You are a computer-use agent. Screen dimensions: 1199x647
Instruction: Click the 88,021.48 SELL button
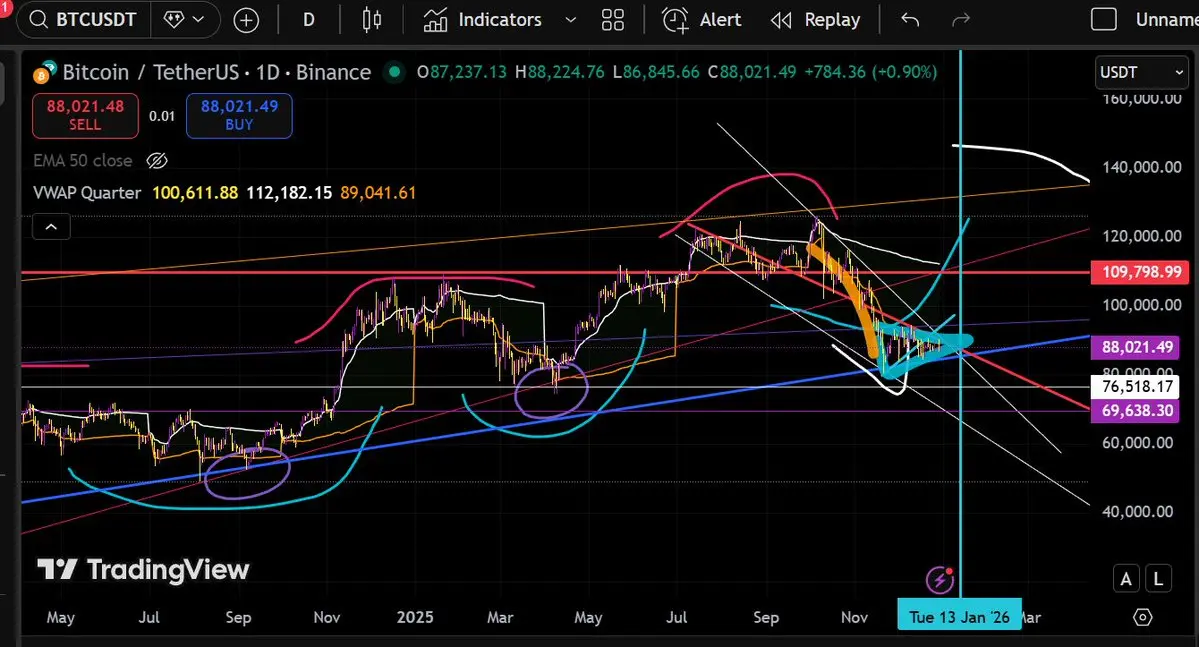point(85,115)
